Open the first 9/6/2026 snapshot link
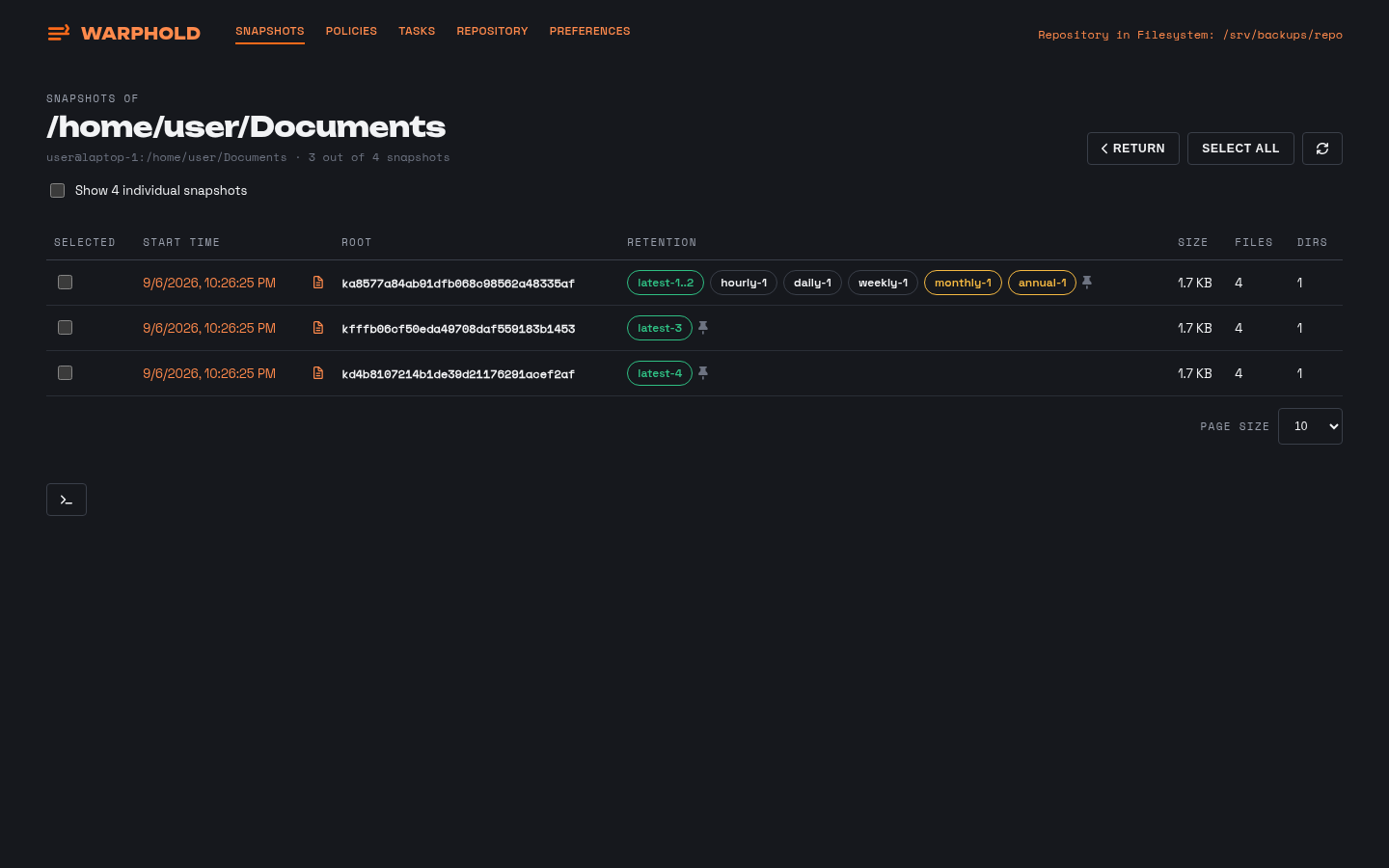1389x868 pixels. pos(209,283)
